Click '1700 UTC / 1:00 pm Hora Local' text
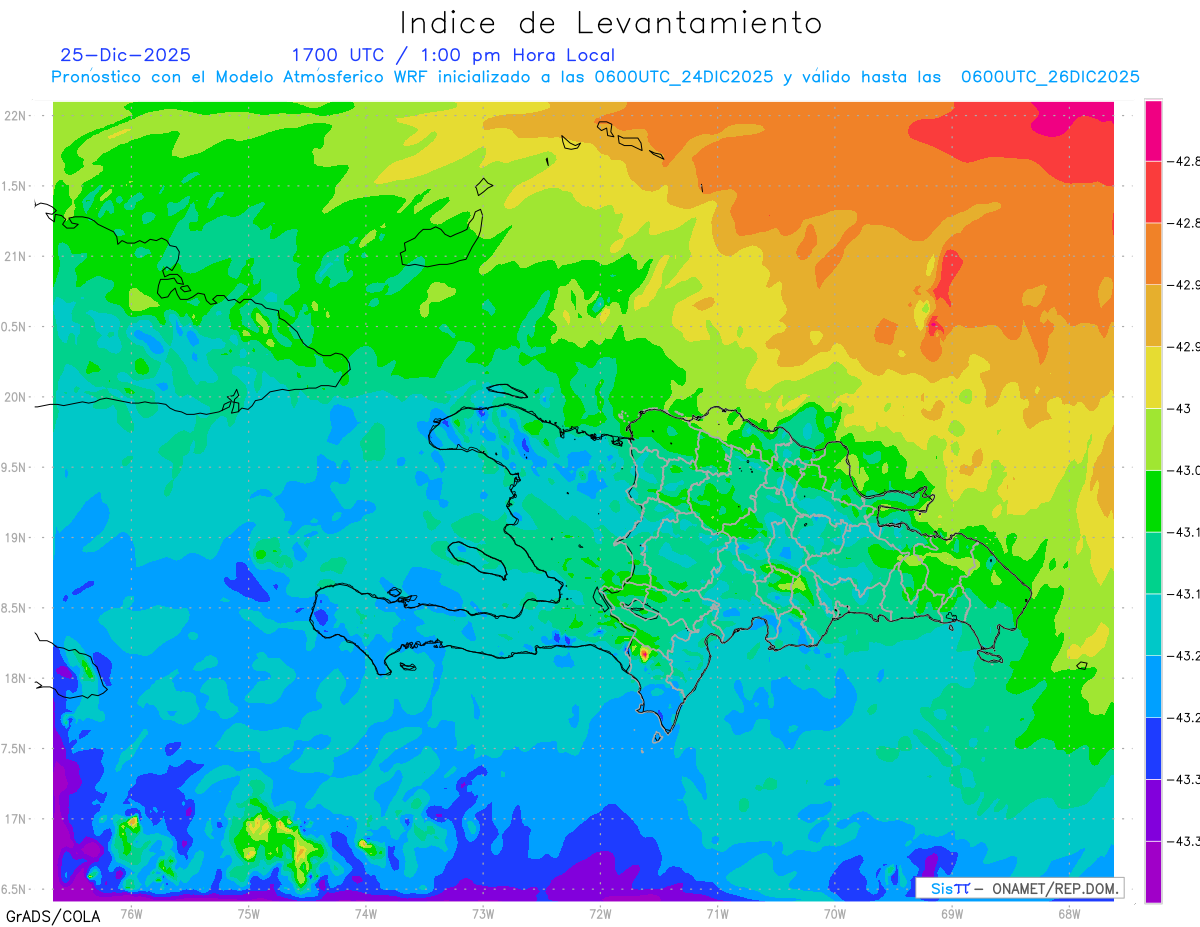This screenshot has height=927, width=1200. click(x=453, y=55)
